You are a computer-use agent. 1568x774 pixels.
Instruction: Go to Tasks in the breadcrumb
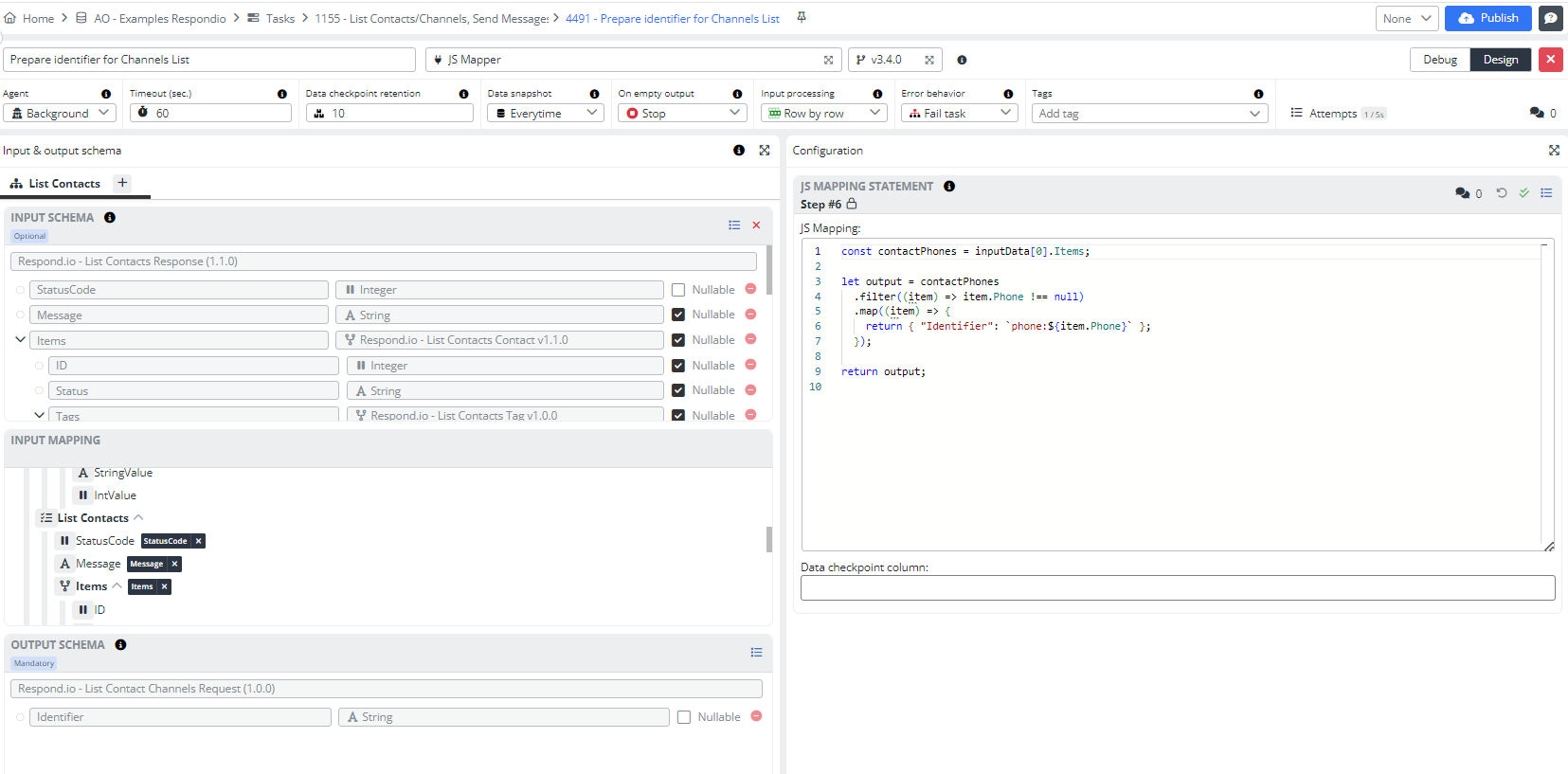coord(279,18)
